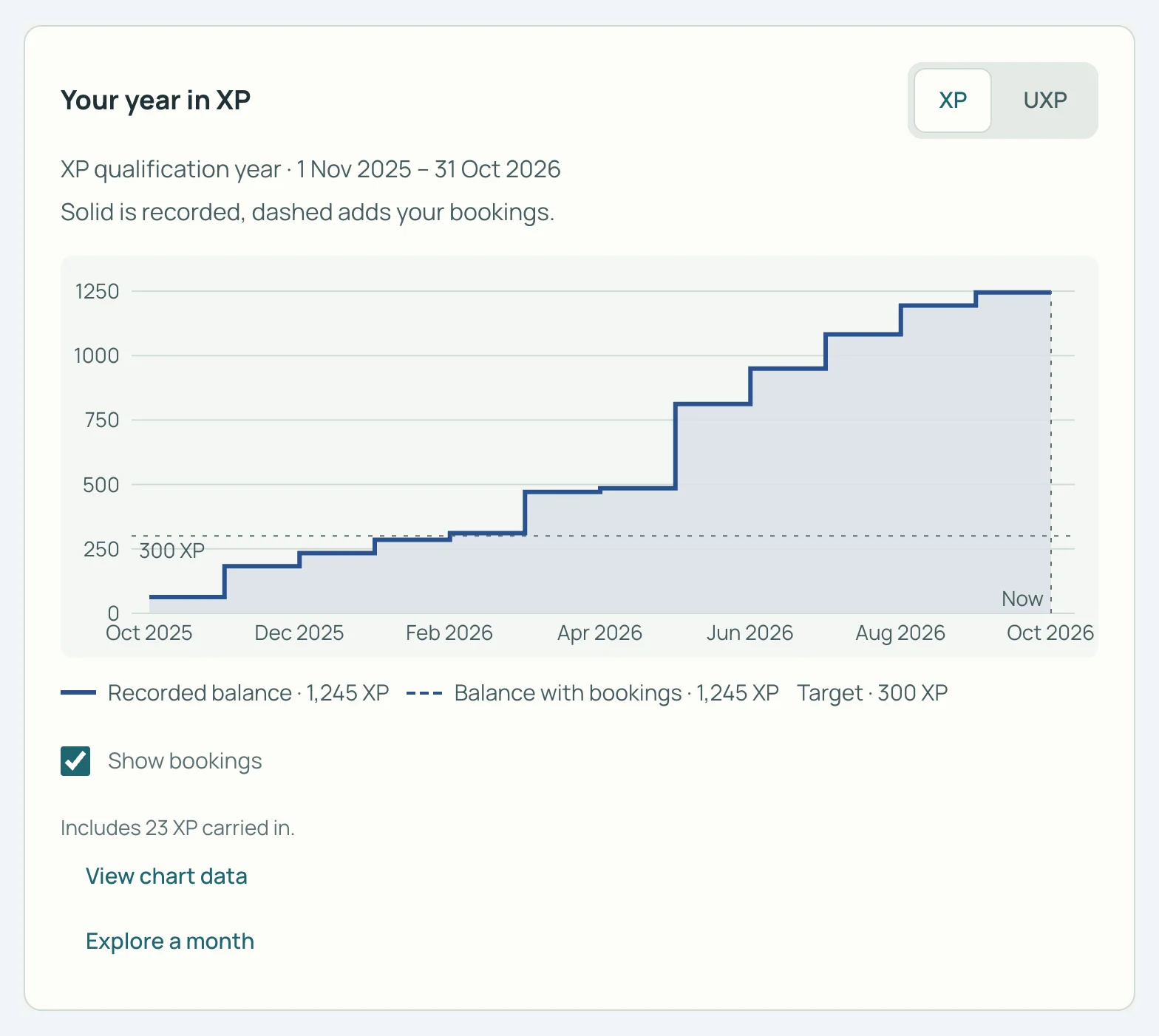
Task: Click the 750 y-axis value
Action: point(101,420)
